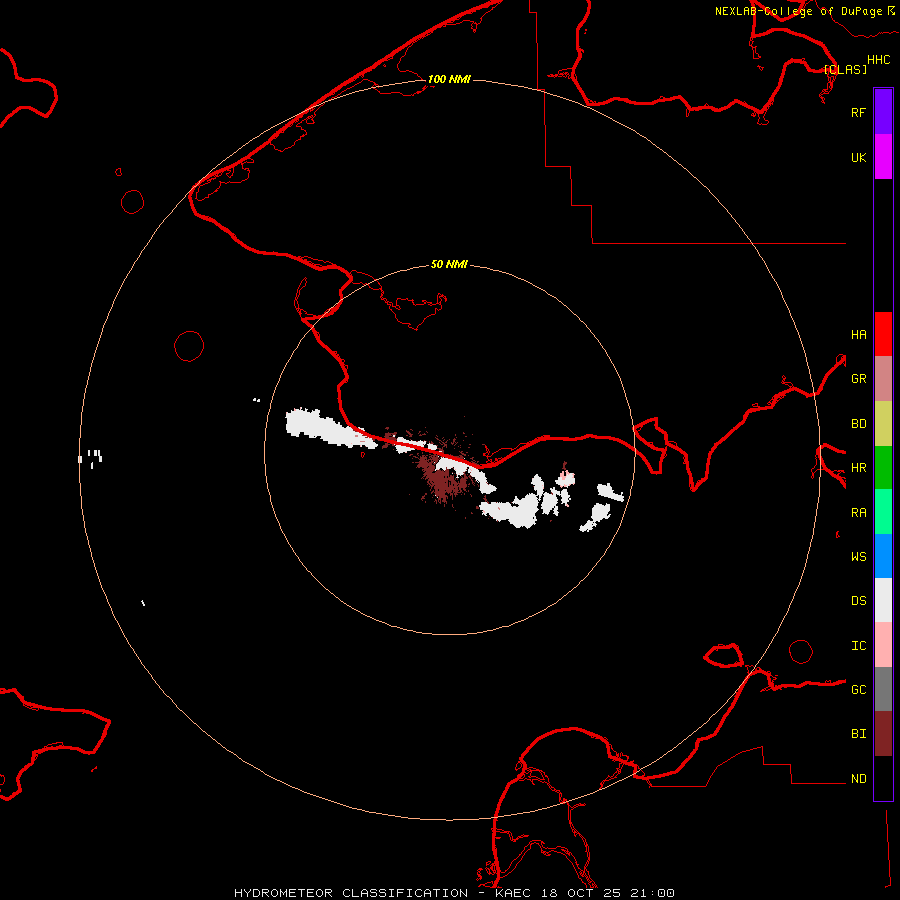Image resolution: width=900 pixels, height=900 pixels.
Task: Click the HA legend label
Action: 858,334
